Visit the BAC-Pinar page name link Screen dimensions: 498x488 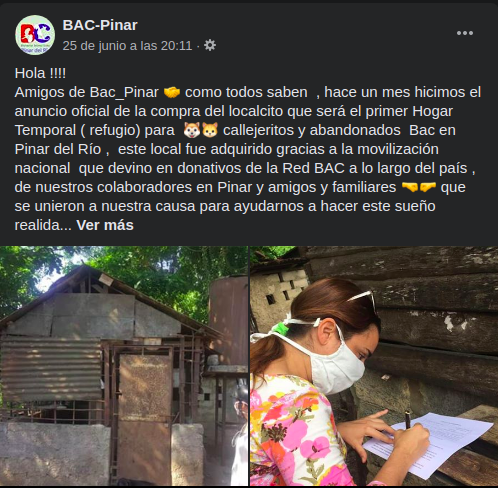point(100,25)
